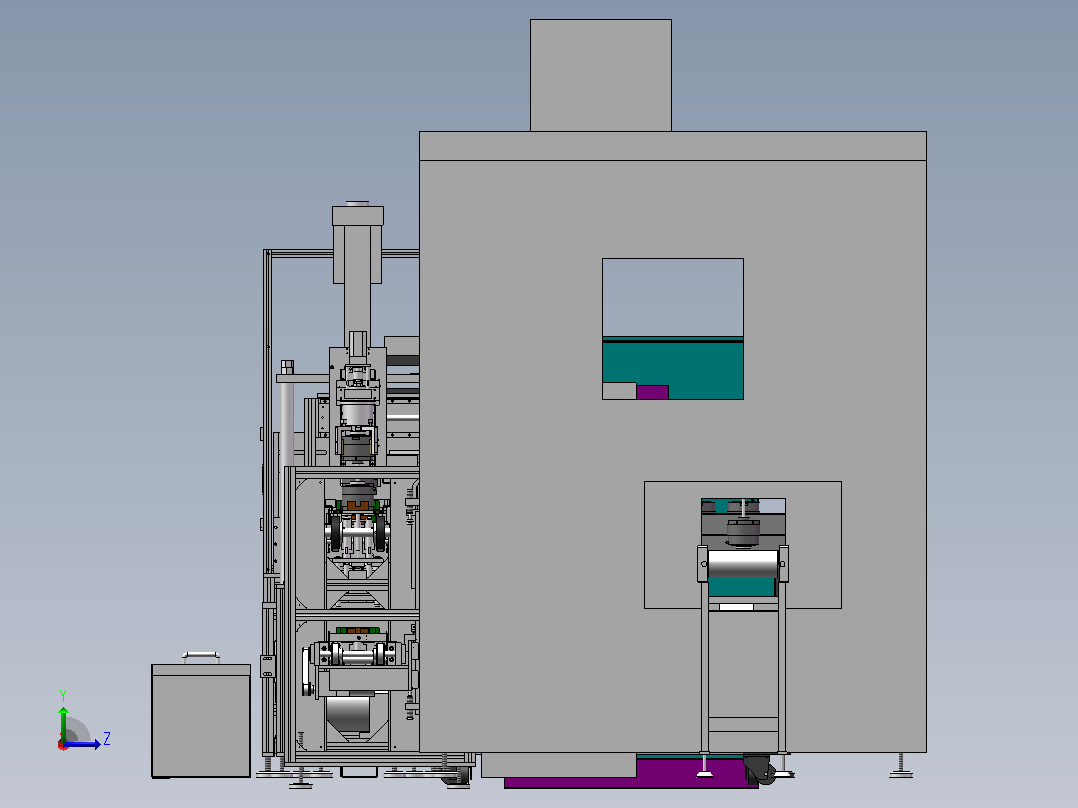1078x808 pixels.
Task: Select the leveling foot at the far right
Action: coord(901,765)
